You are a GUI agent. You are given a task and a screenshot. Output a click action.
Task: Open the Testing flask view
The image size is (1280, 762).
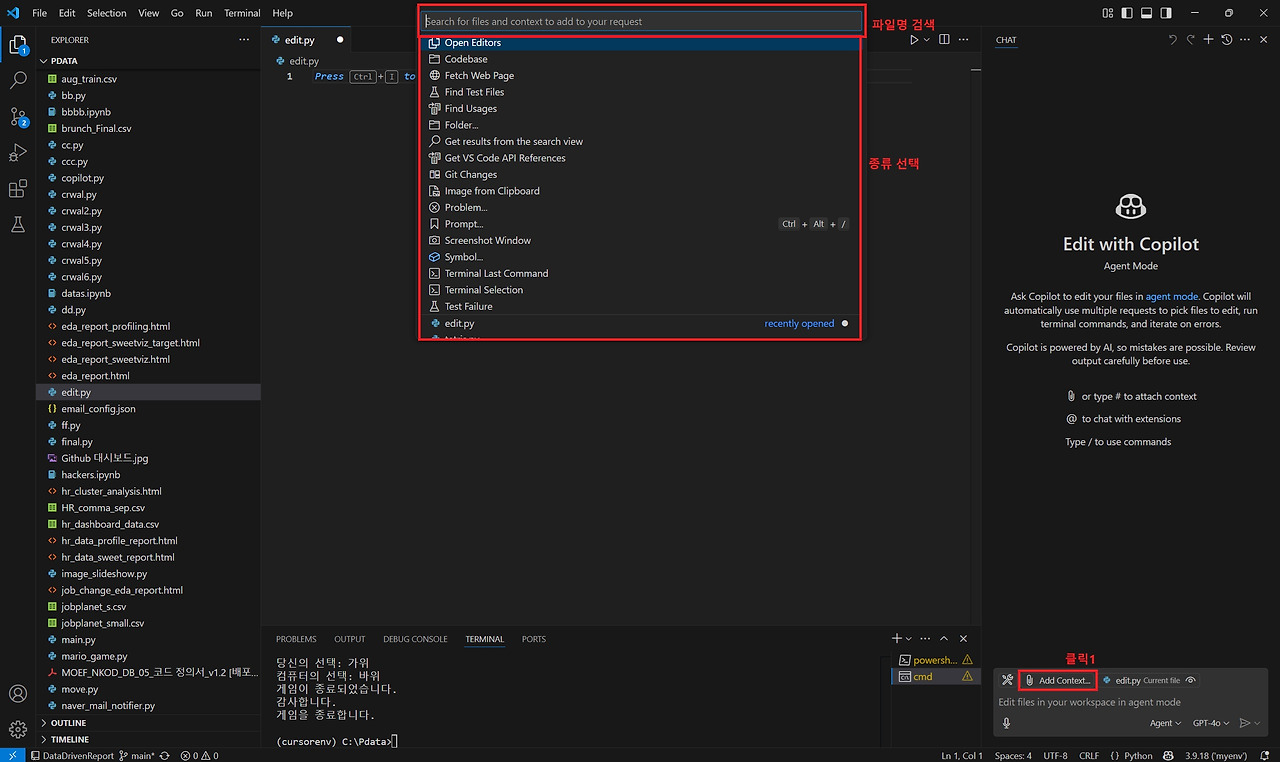18,225
